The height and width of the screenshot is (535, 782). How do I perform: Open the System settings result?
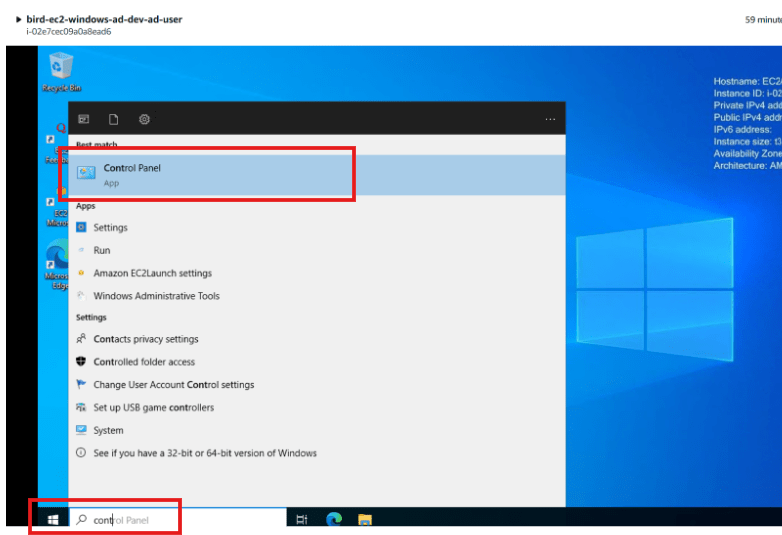[317, 430]
